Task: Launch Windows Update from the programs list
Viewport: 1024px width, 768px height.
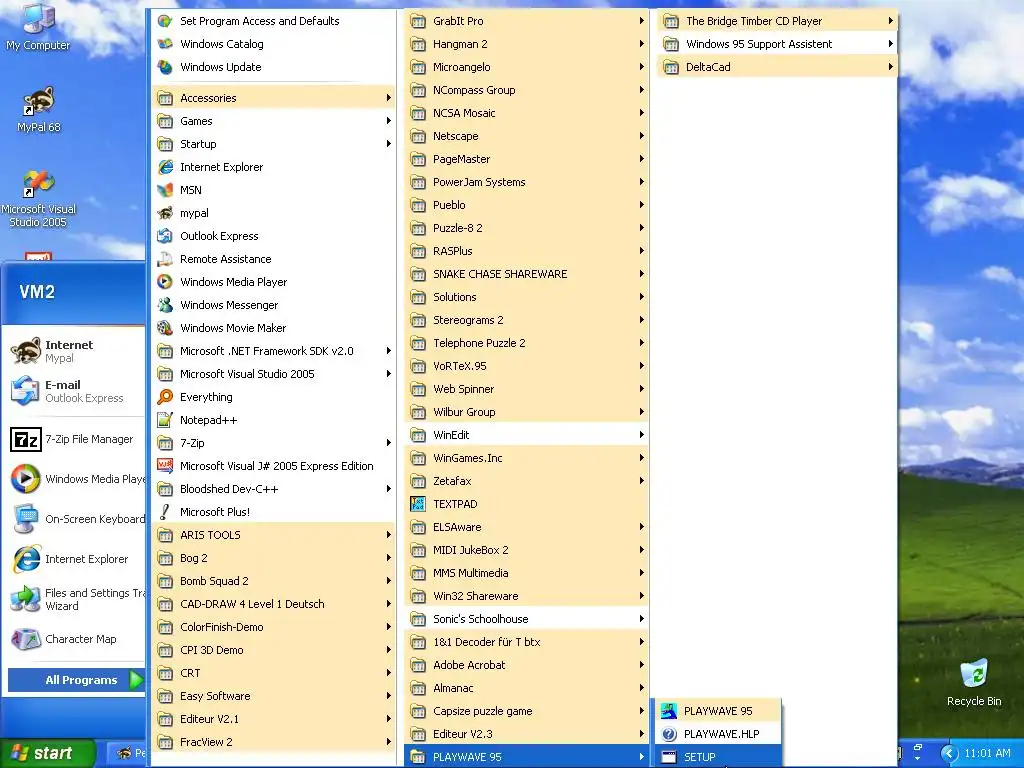Action: coord(273,67)
